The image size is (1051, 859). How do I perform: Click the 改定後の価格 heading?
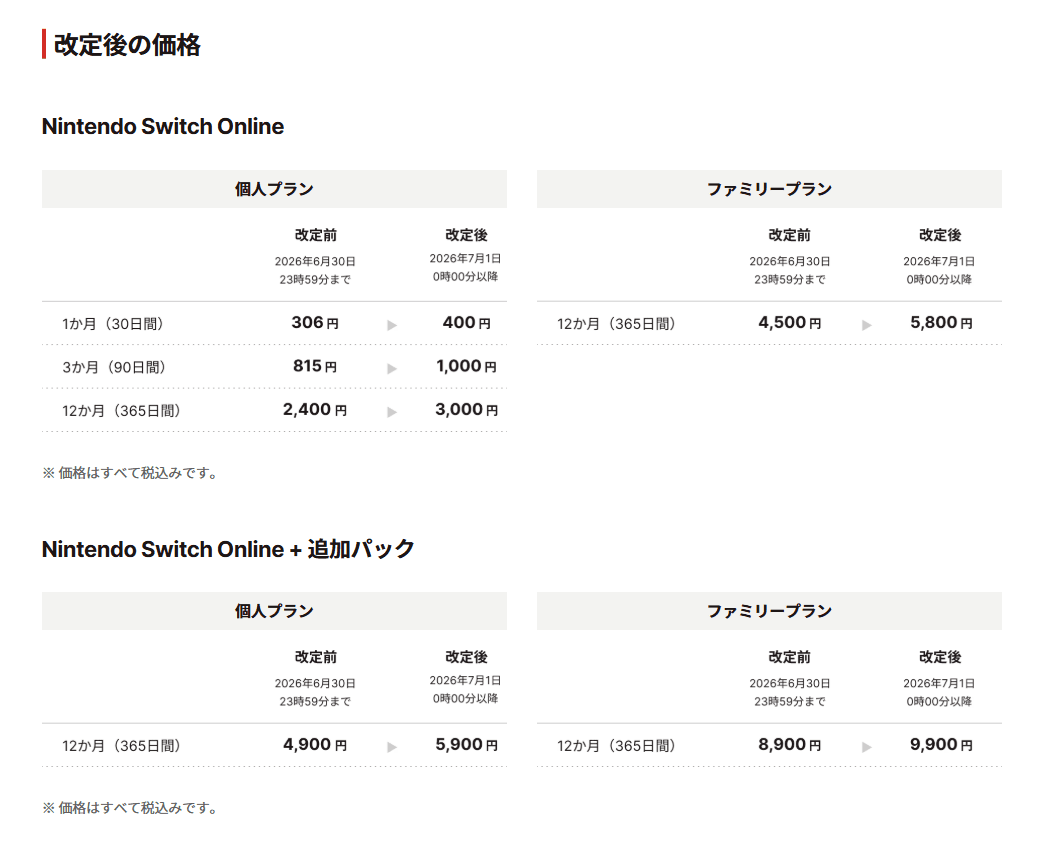tap(127, 45)
